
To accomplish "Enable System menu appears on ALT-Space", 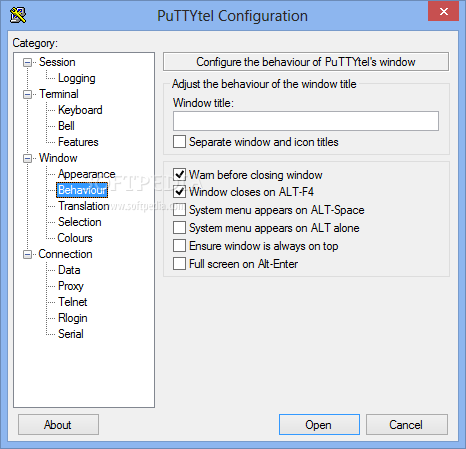I will pos(179,210).
